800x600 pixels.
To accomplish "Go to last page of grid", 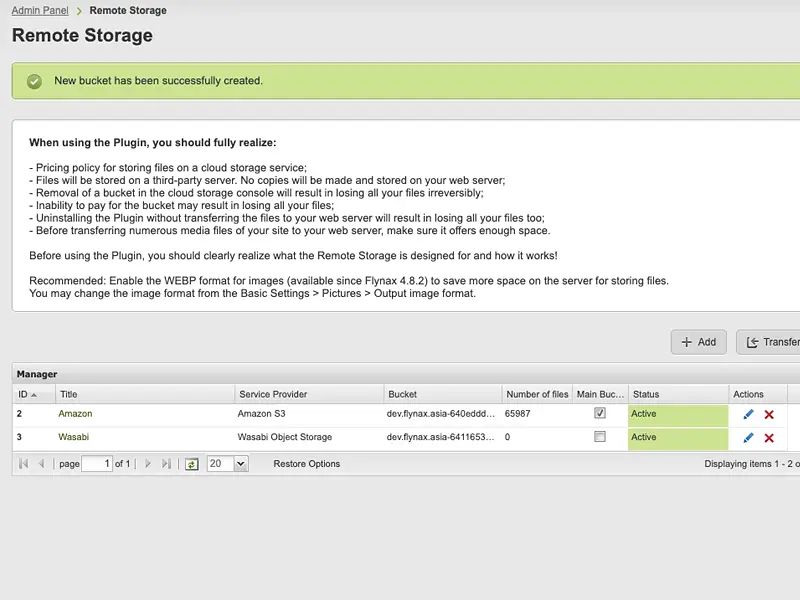I will click(x=166, y=464).
